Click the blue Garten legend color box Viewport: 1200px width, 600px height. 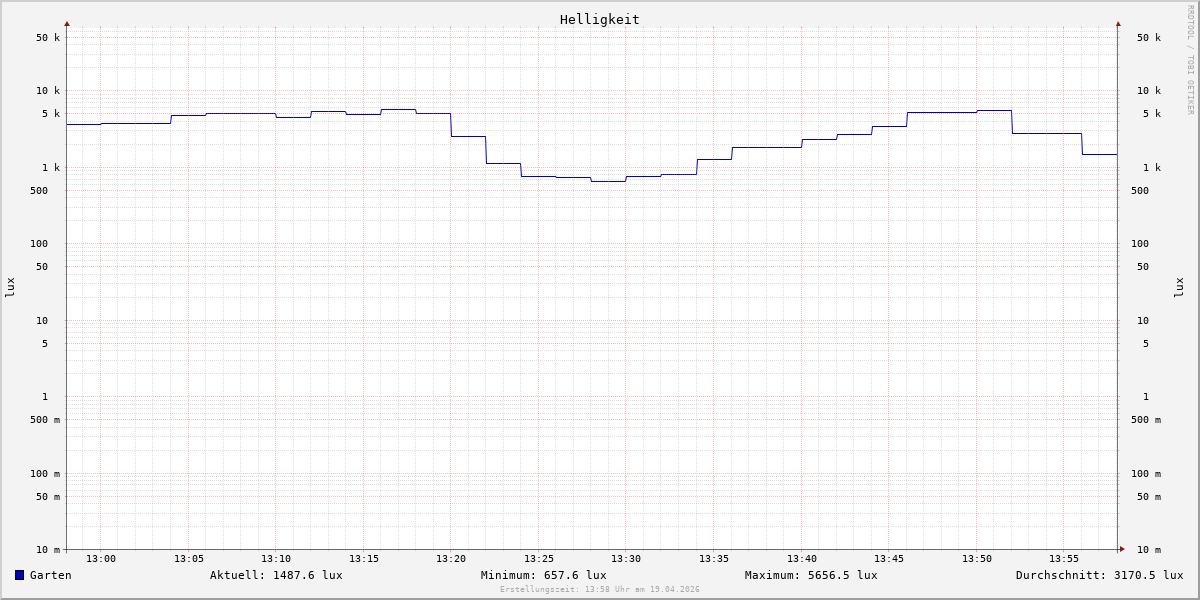(19, 575)
